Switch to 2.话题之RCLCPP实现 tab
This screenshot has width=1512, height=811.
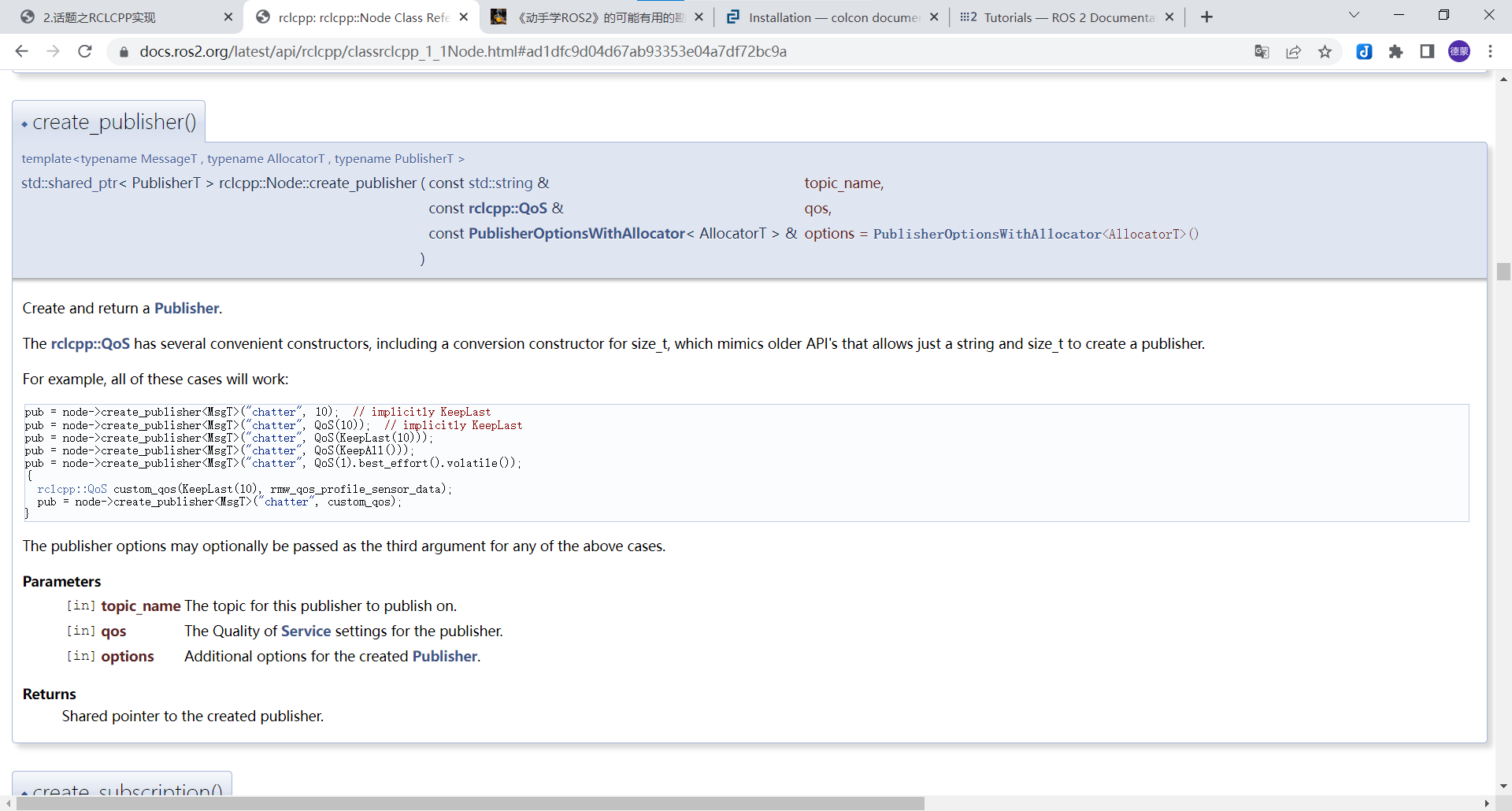click(x=122, y=17)
